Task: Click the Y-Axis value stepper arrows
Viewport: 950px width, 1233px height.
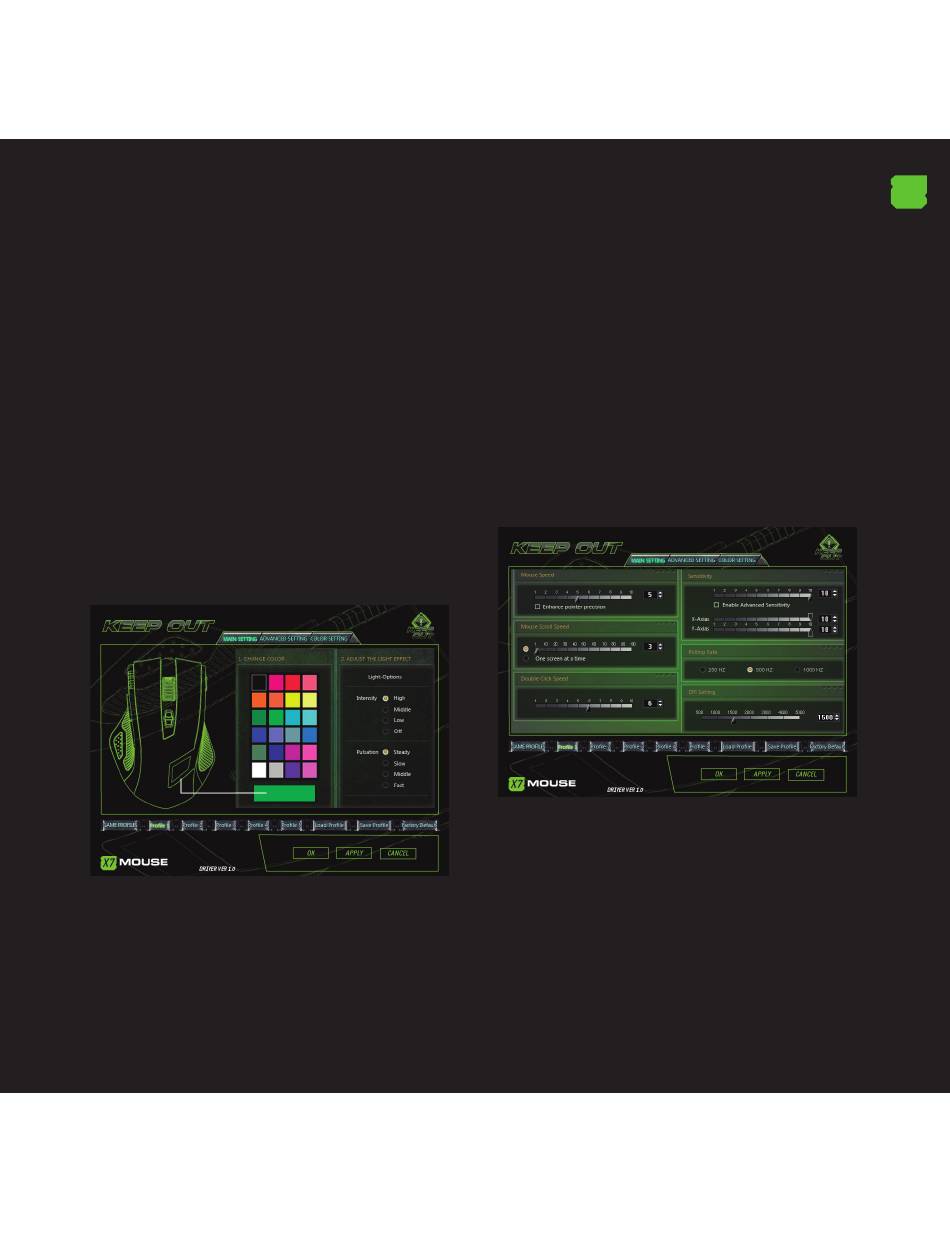Action: [835, 630]
